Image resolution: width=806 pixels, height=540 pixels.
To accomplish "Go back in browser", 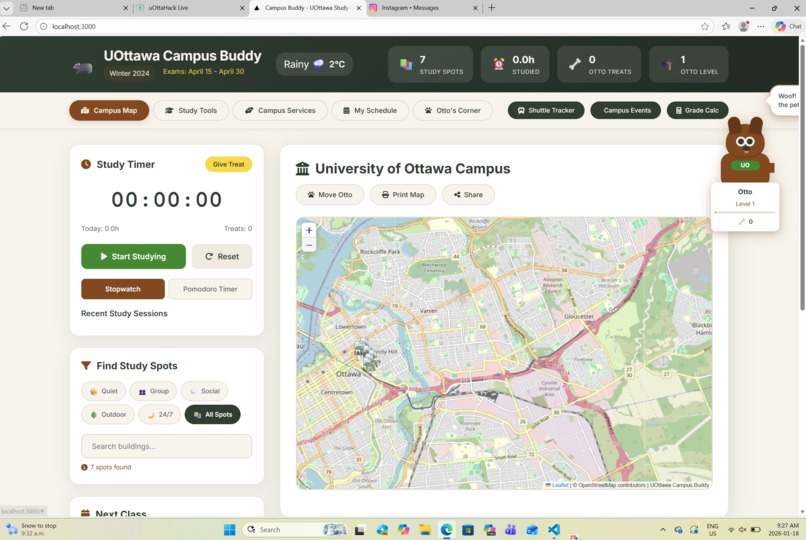I will [x=6, y=26].
